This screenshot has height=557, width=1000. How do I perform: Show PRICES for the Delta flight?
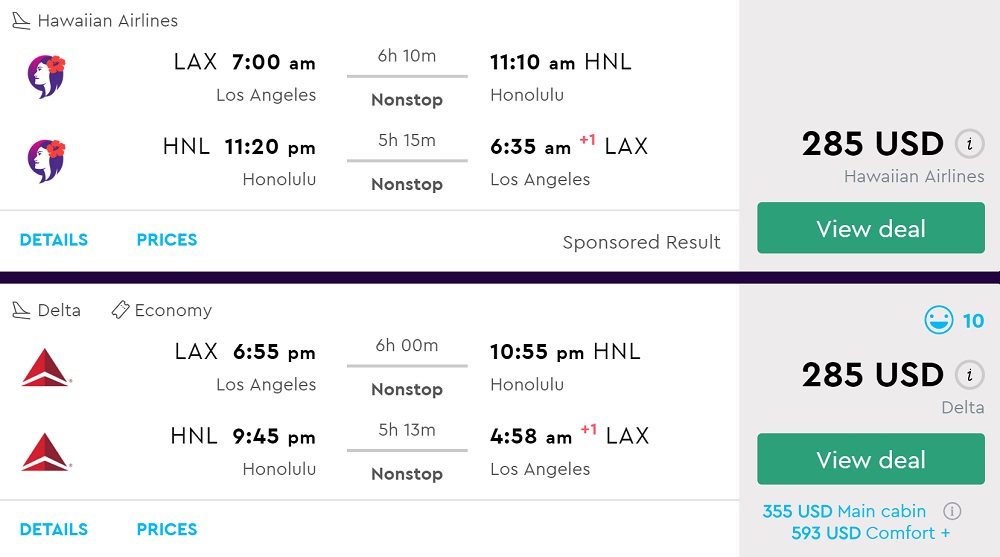click(167, 529)
